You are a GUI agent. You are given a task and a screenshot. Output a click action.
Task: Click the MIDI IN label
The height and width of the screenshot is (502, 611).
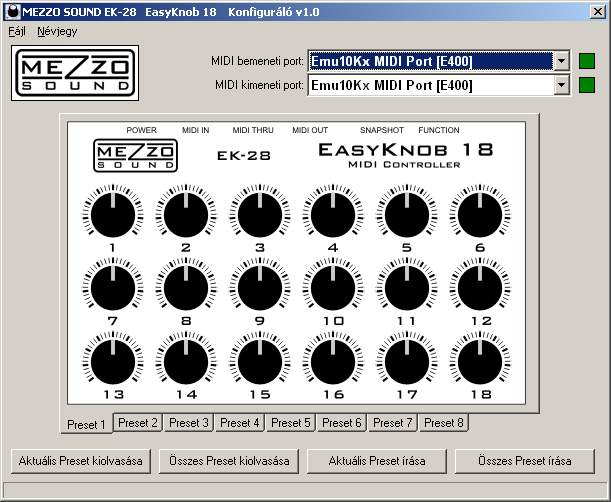point(196,130)
